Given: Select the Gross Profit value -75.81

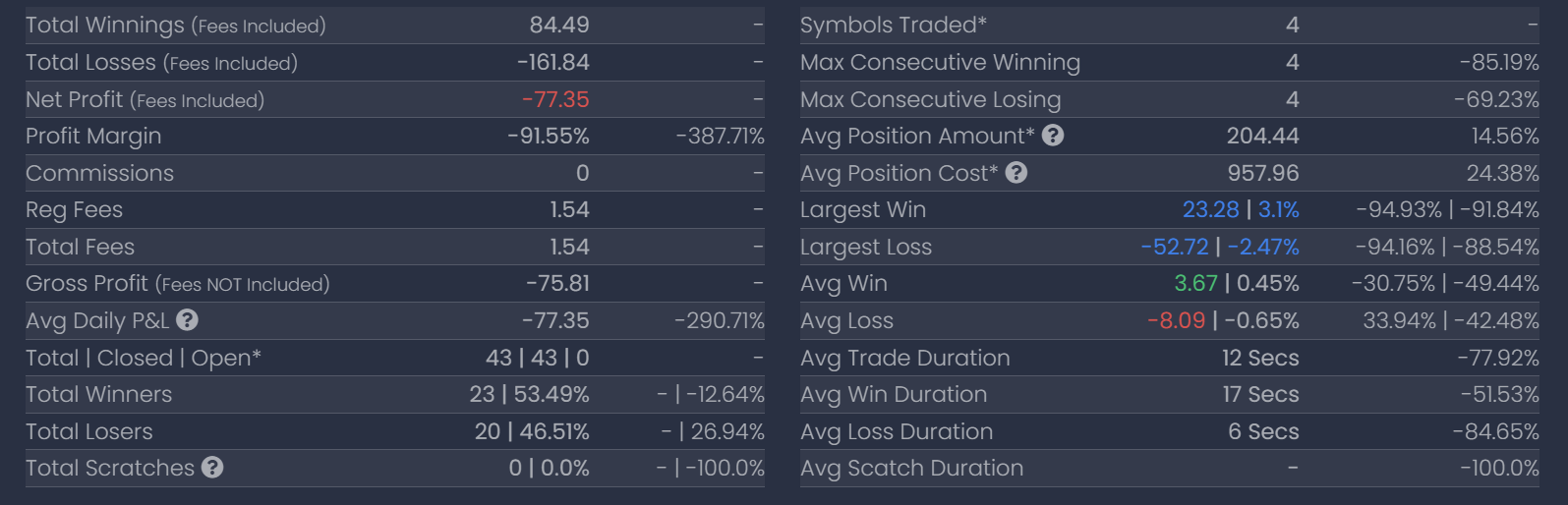Looking at the screenshot, I should point(557,283).
